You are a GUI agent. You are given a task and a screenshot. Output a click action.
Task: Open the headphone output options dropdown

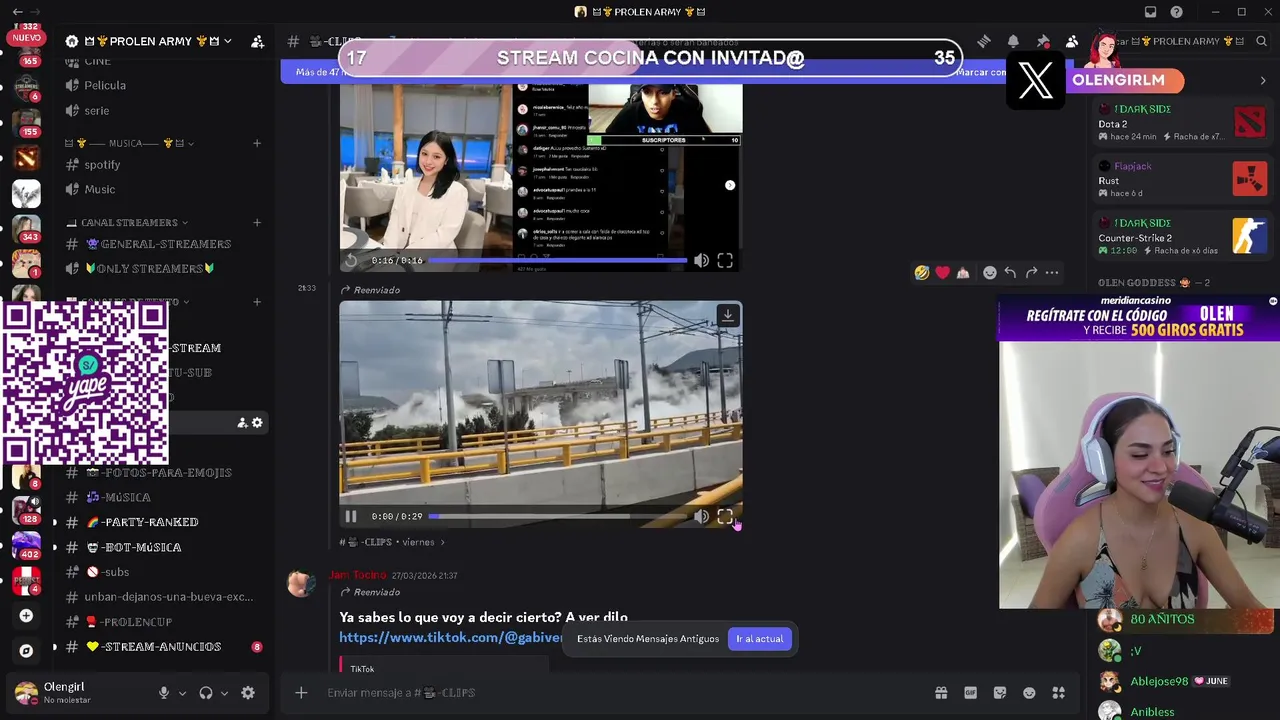click(x=224, y=693)
